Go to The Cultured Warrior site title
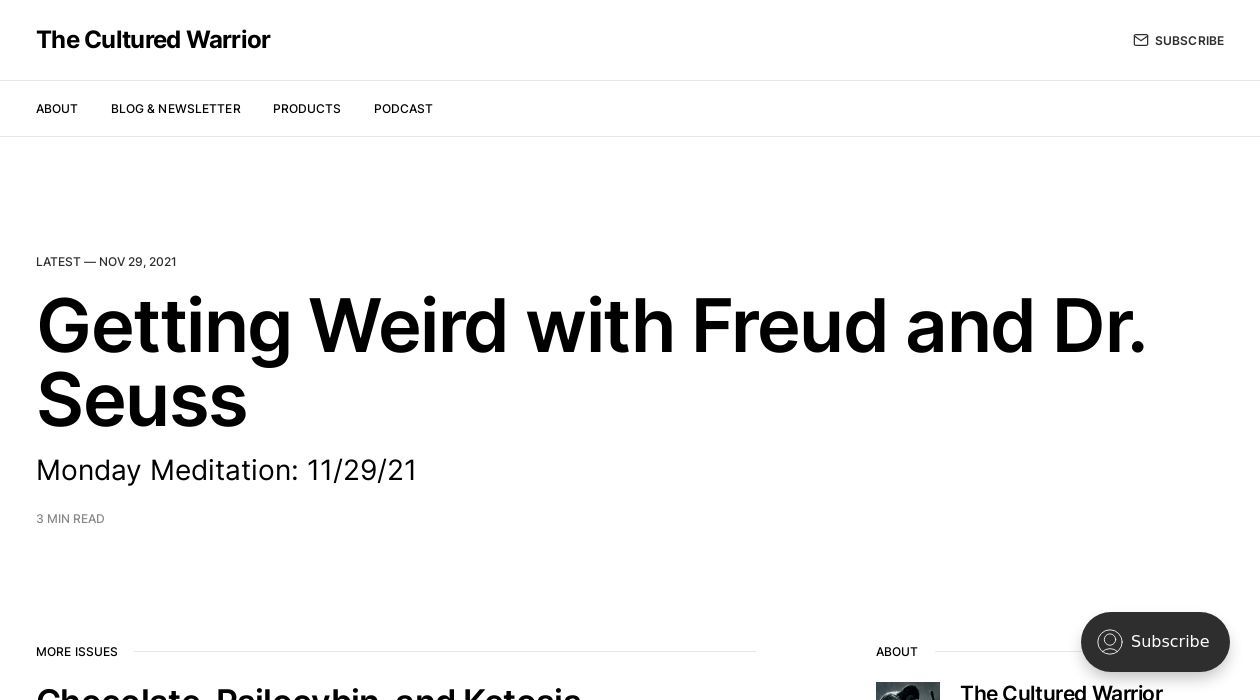The image size is (1260, 700). tap(153, 40)
